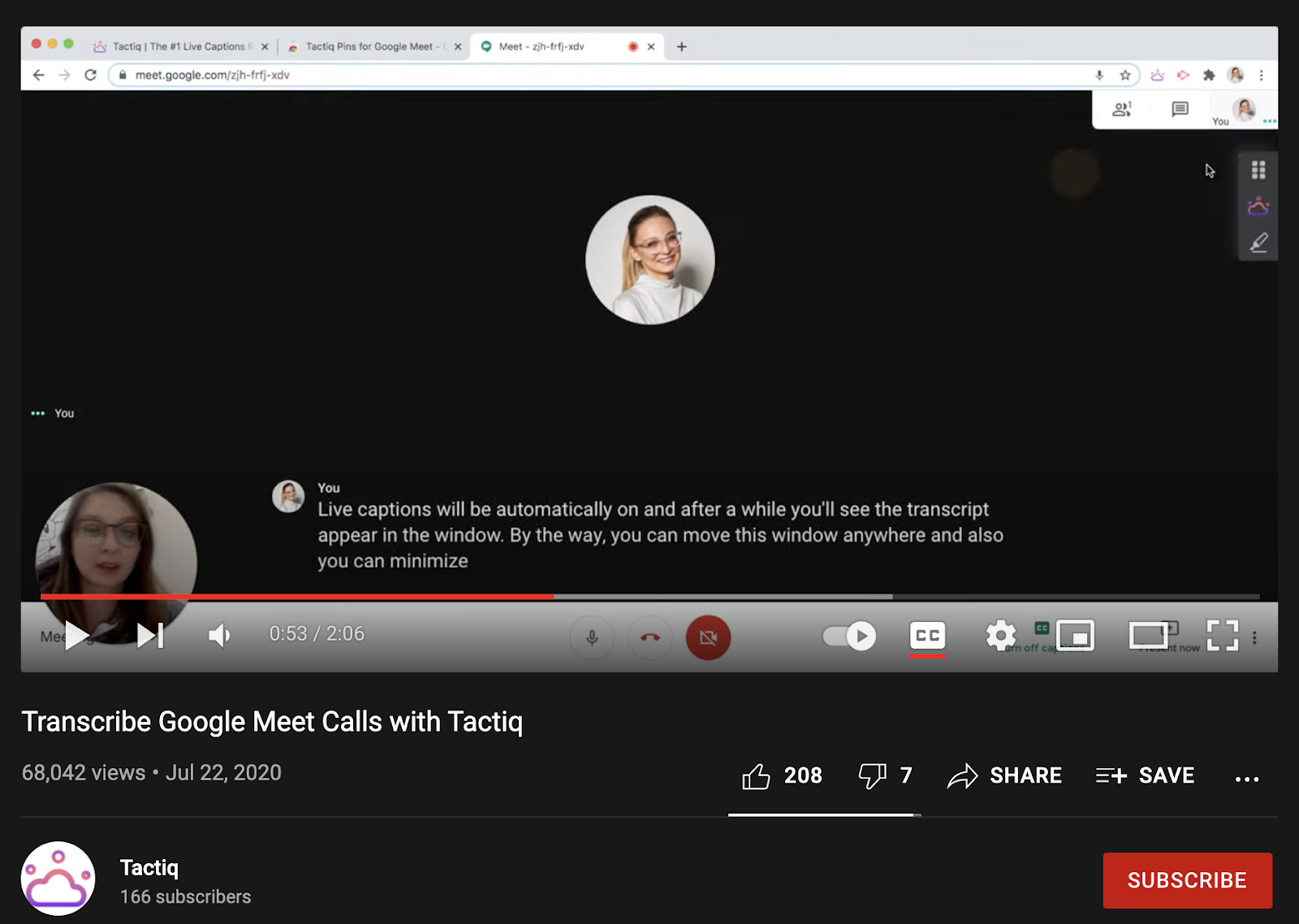The height and width of the screenshot is (924, 1299).
Task: Enter full screen mode
Action: [x=1222, y=636]
